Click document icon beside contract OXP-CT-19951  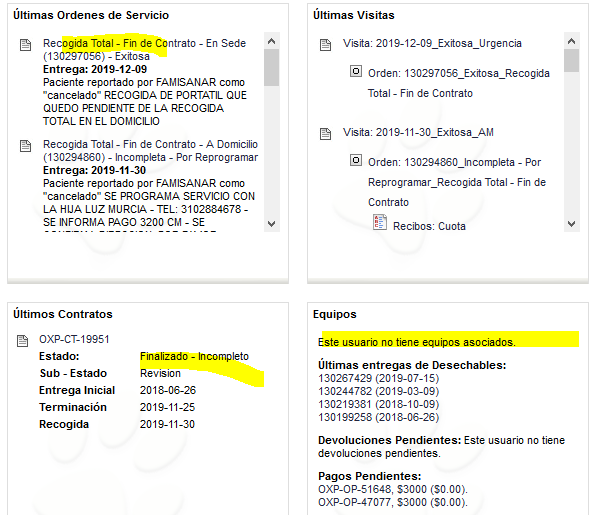(23, 341)
